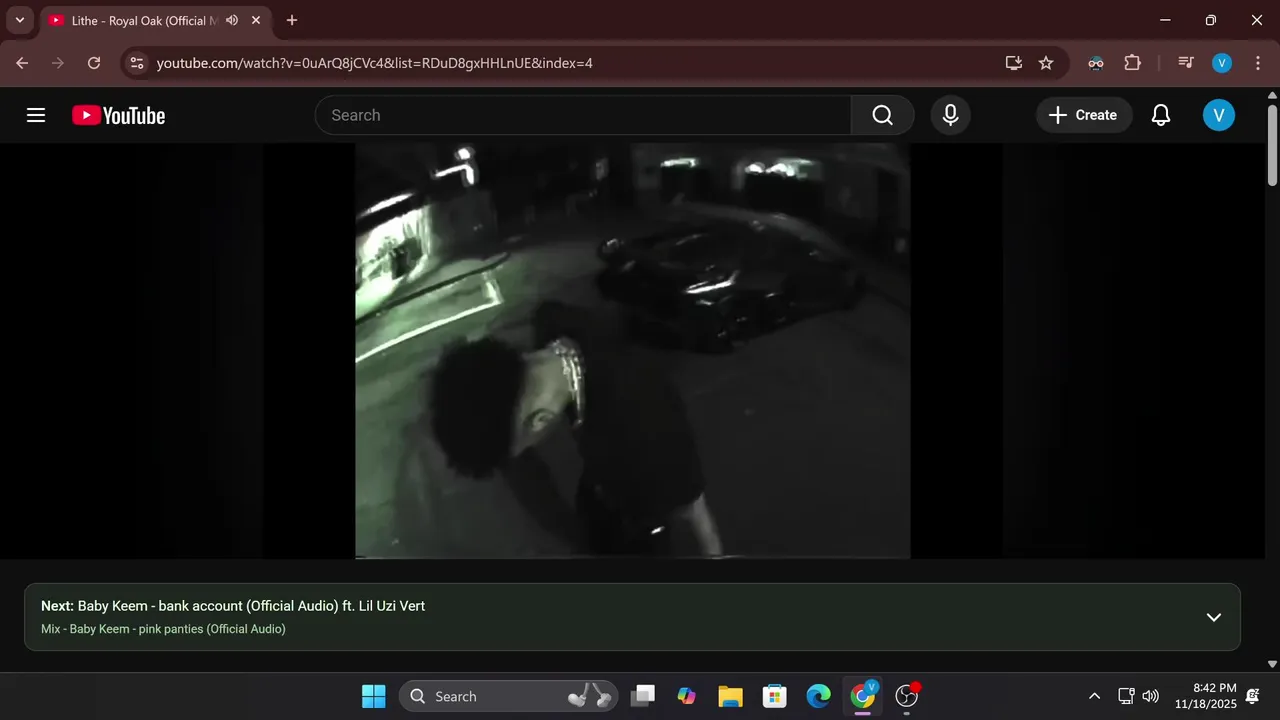Open OBS Studio from taskbar

tap(907, 696)
